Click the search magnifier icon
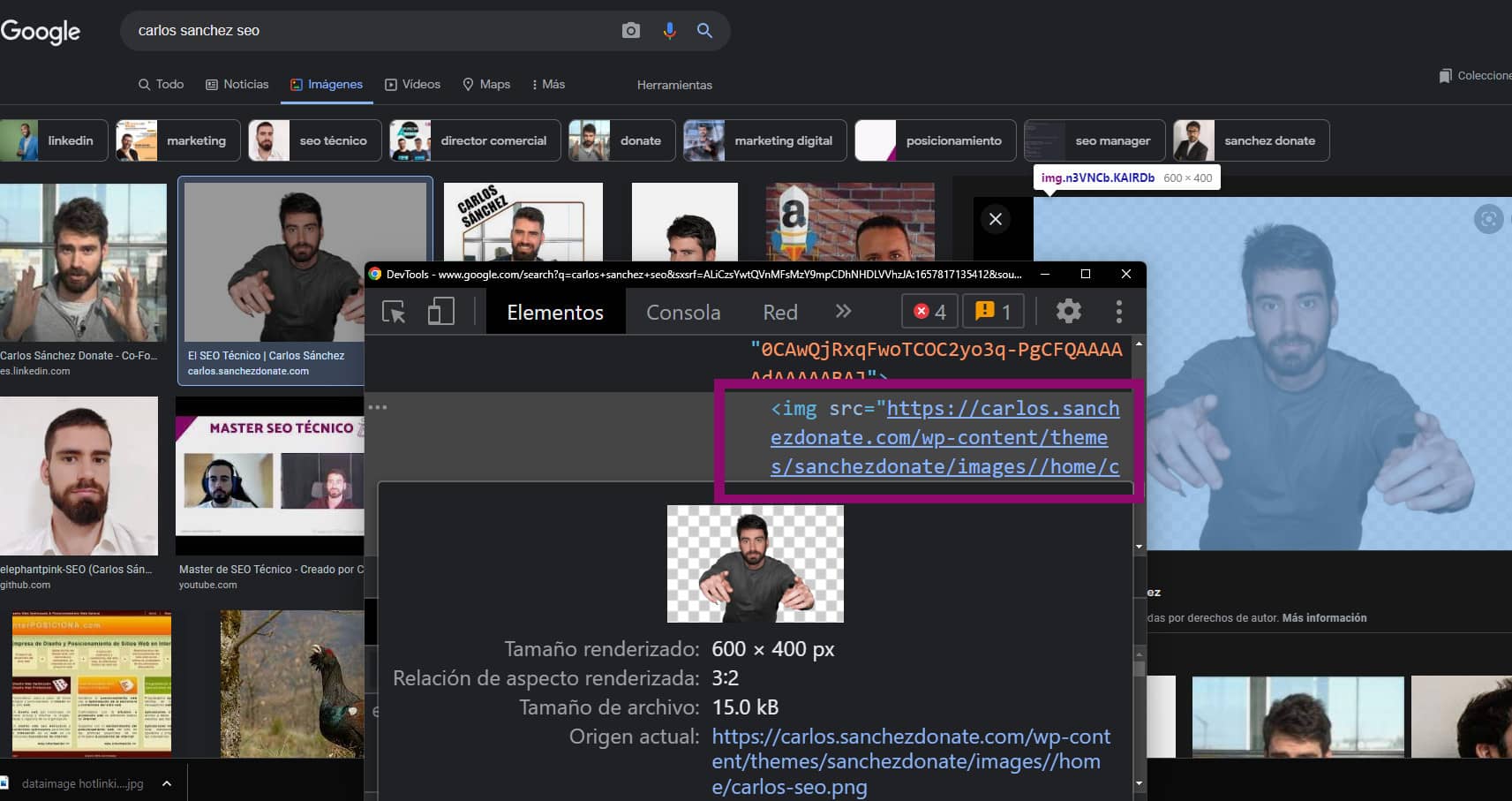The image size is (1512, 801). [704, 29]
